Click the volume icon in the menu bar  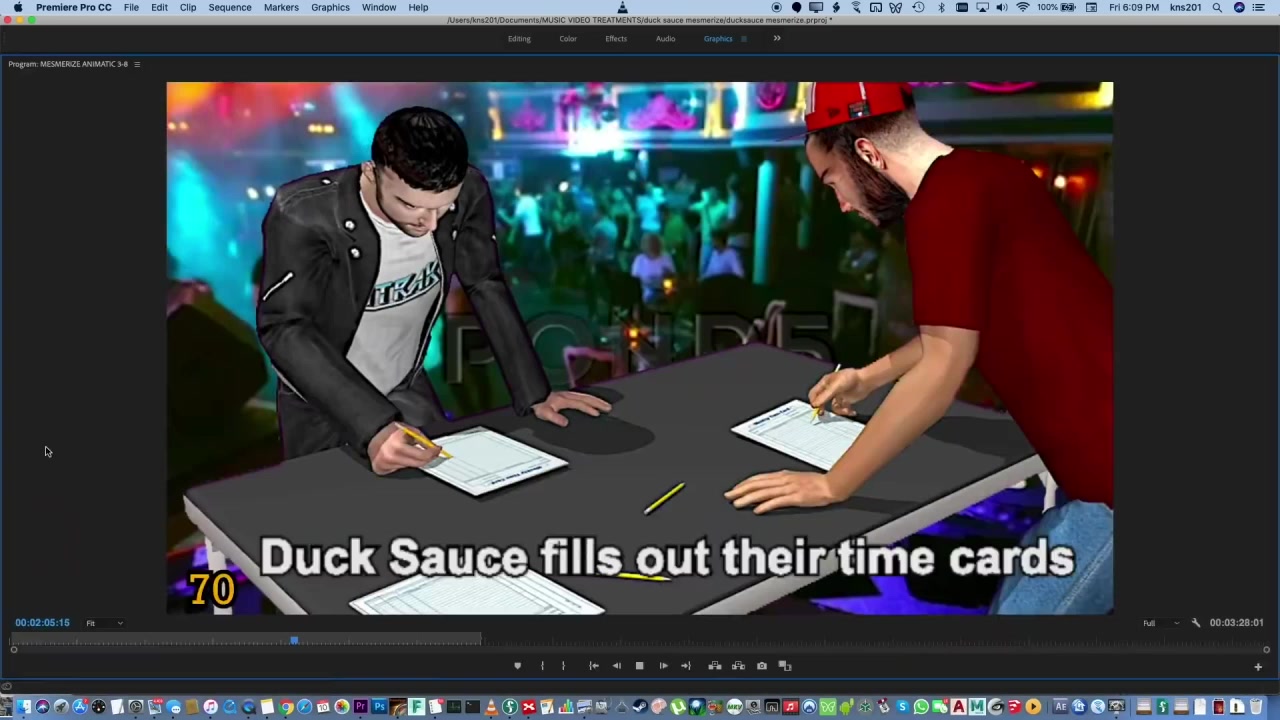(x=1001, y=7)
